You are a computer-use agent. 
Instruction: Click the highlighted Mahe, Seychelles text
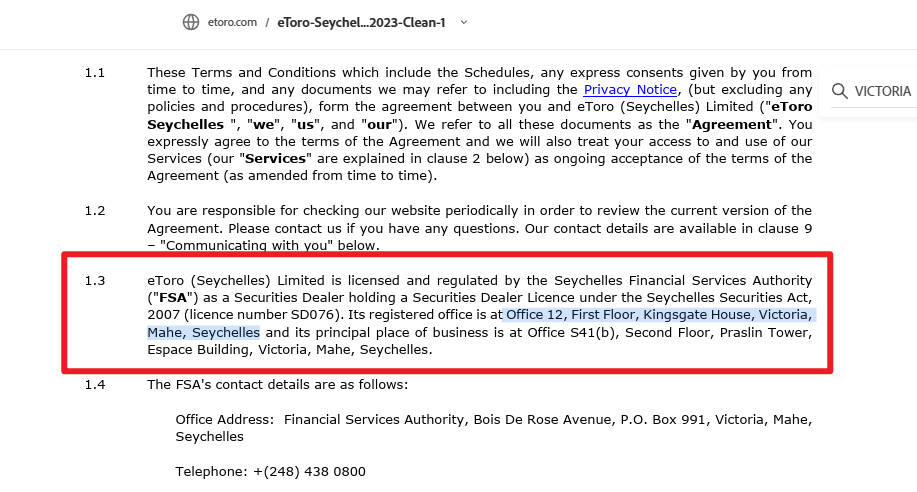tap(204, 332)
